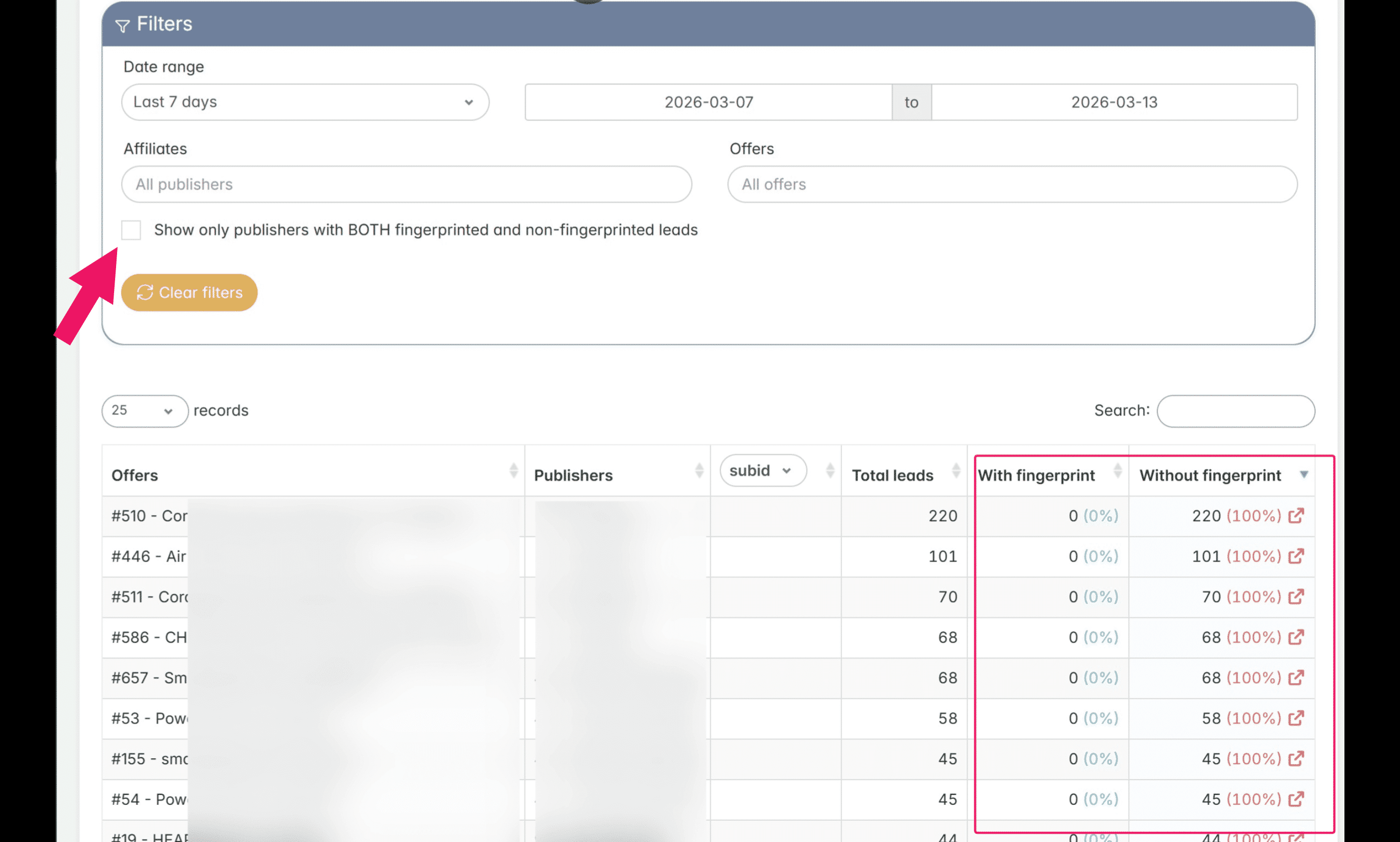Open external link icon in #155 row

(1296, 759)
